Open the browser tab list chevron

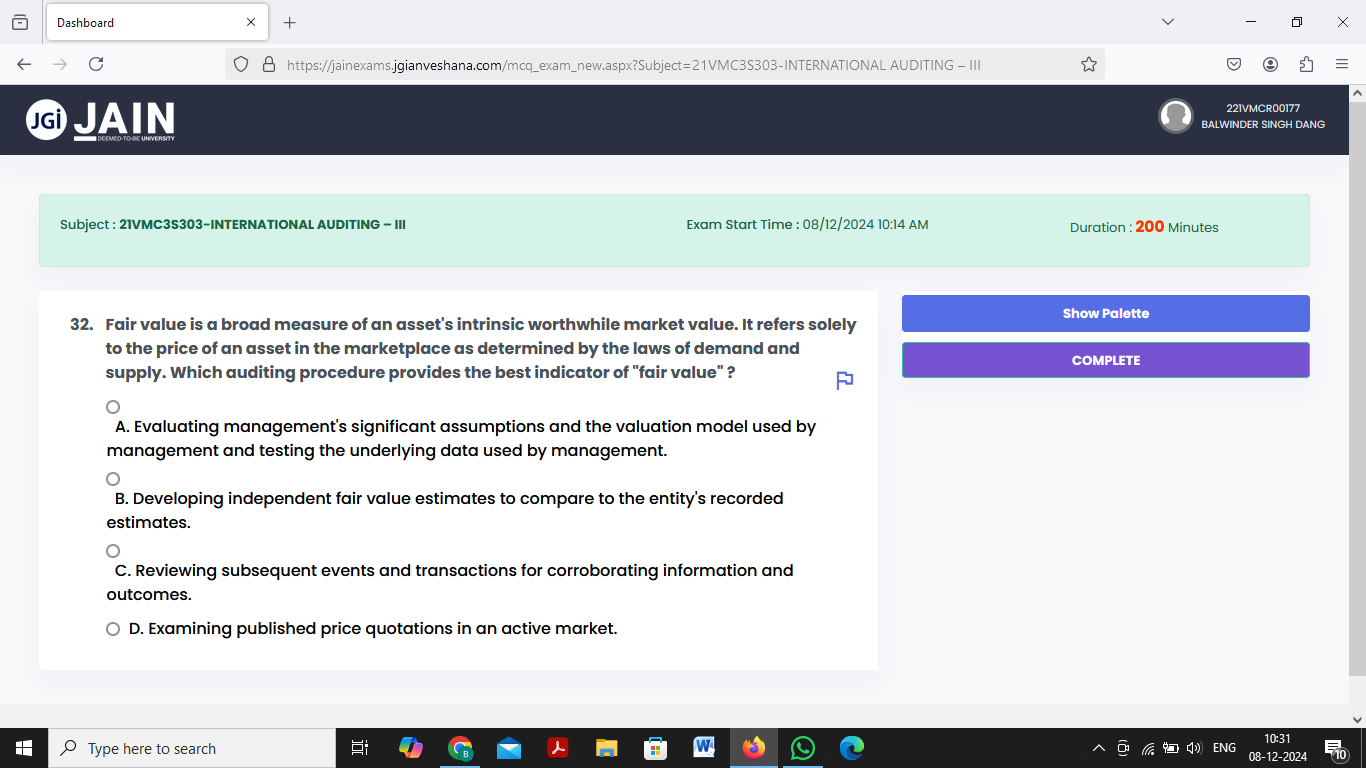[x=1168, y=22]
